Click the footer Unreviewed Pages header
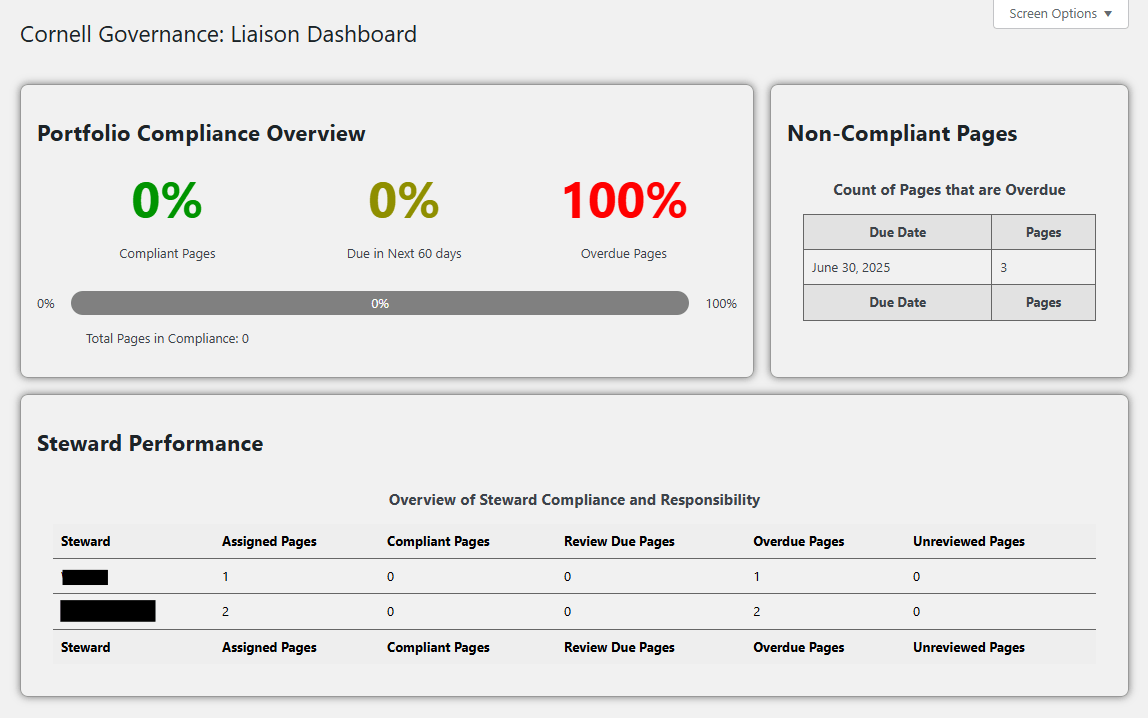 [x=969, y=648]
